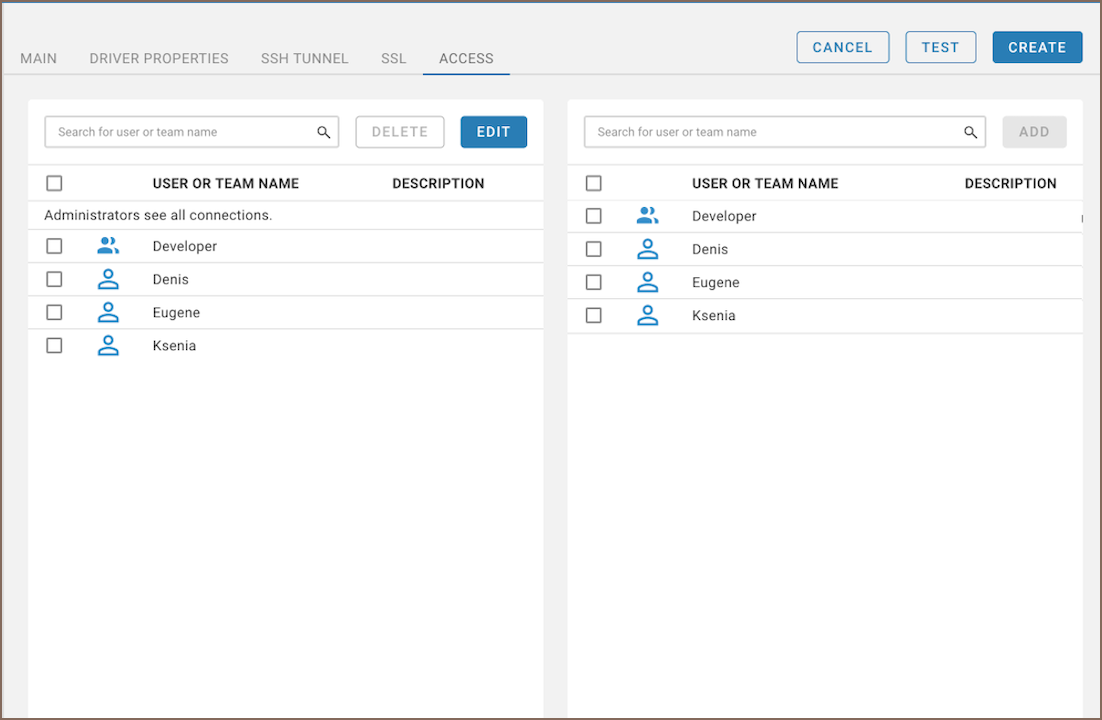Go to the Main tab
1102x720 pixels.
tap(39, 59)
